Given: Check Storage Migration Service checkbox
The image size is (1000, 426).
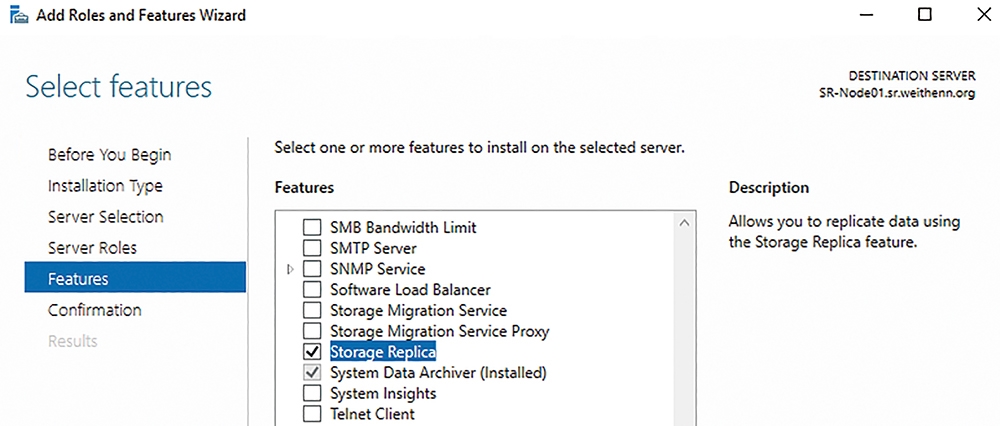Looking at the screenshot, I should pyautogui.click(x=312, y=311).
